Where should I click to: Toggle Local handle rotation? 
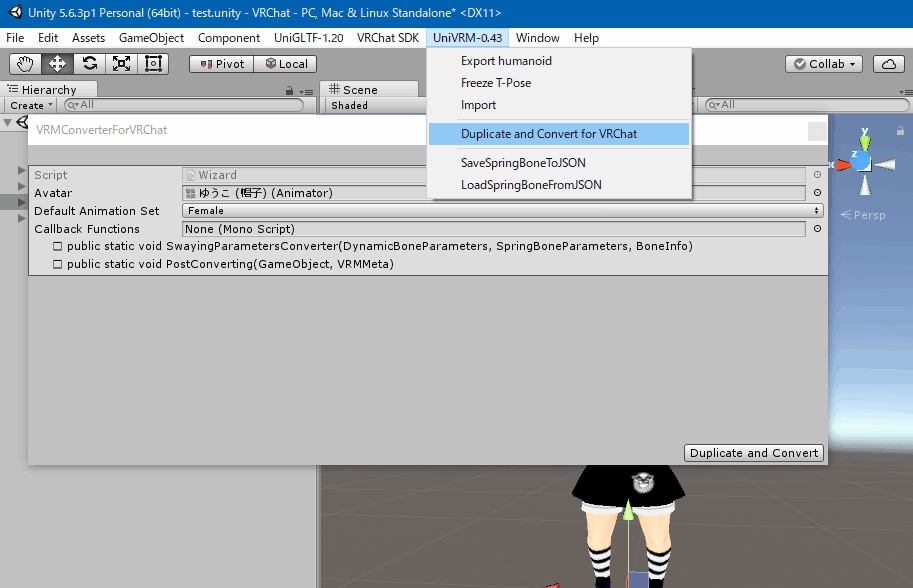(x=286, y=64)
